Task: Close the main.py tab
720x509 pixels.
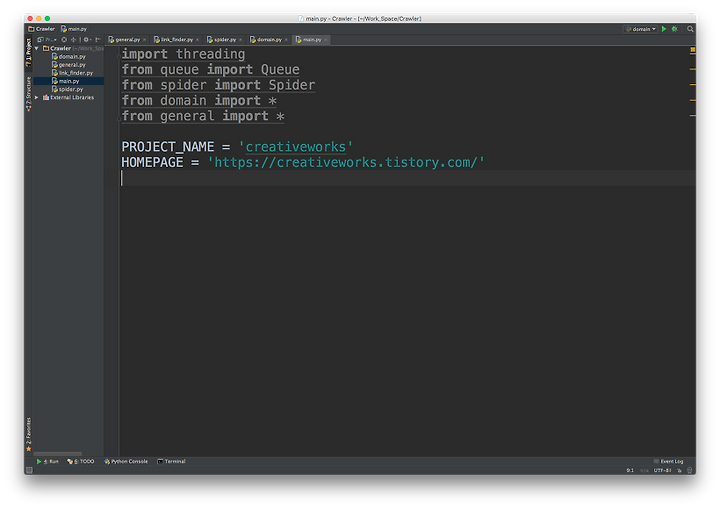Action: point(326,40)
